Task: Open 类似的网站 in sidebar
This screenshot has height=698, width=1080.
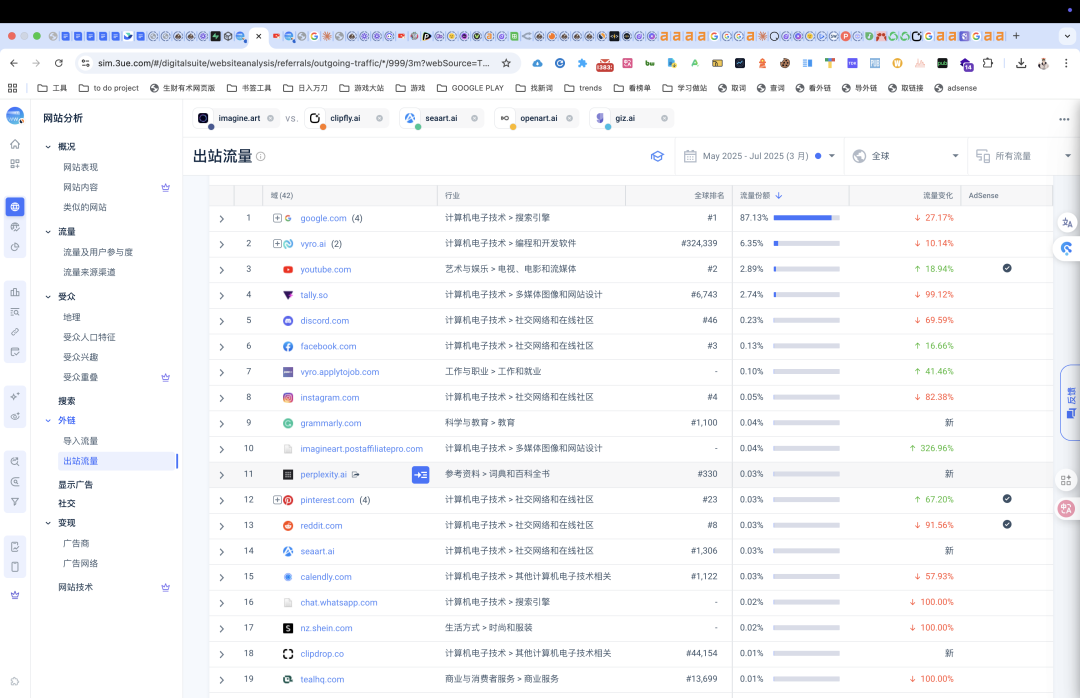Action: [85, 207]
